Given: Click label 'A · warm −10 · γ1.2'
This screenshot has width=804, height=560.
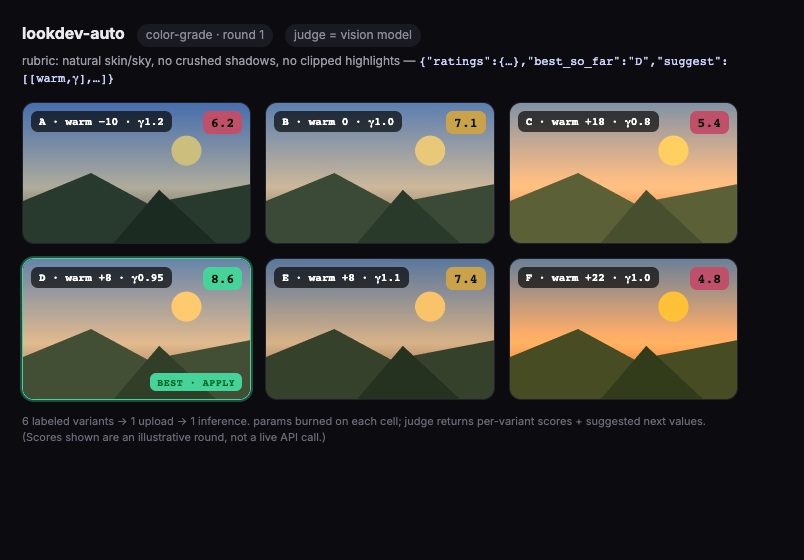Looking at the screenshot, I should click(x=102, y=122).
